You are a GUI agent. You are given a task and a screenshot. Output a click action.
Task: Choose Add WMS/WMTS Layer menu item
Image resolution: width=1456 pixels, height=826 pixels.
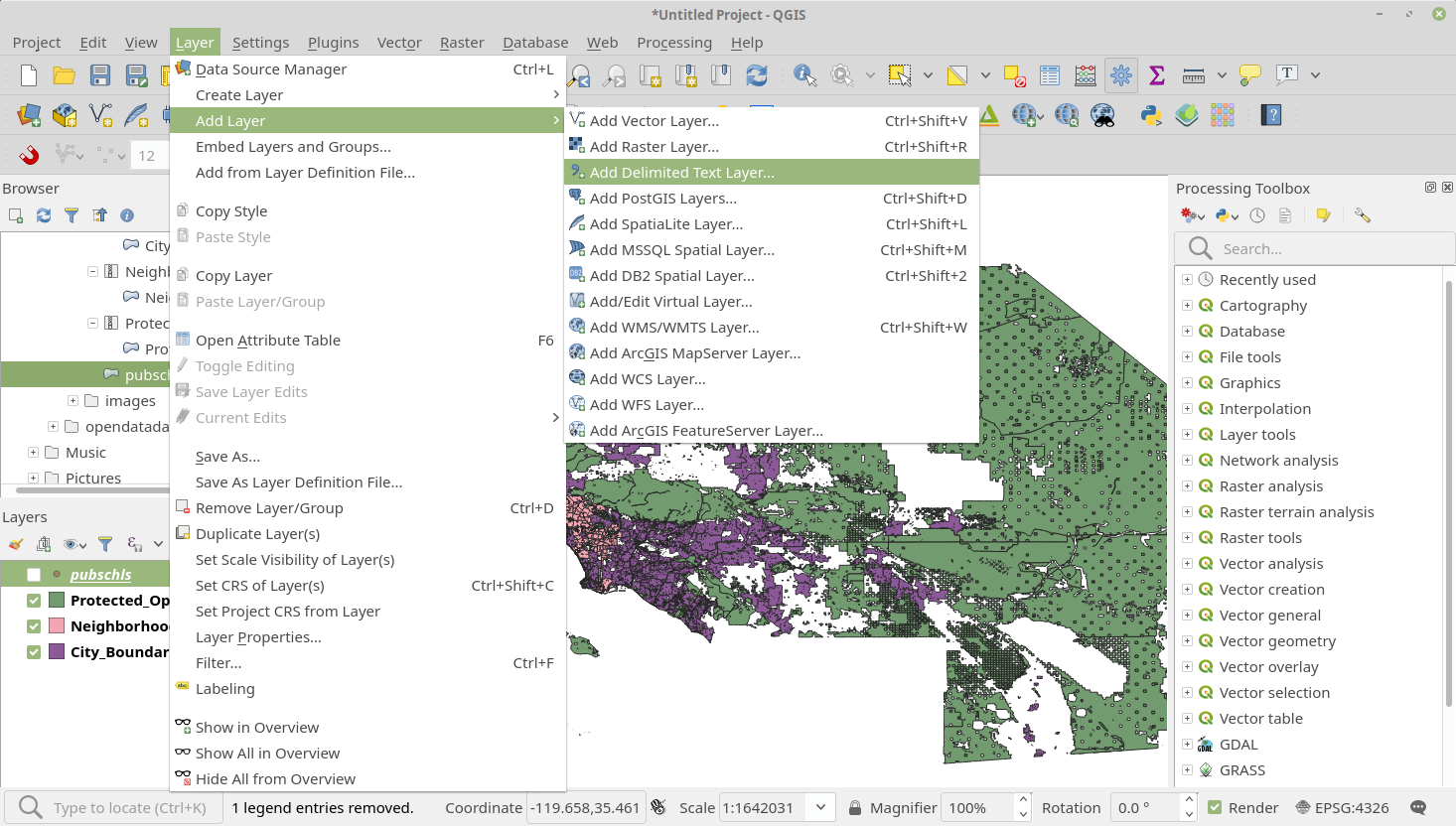coord(772,328)
